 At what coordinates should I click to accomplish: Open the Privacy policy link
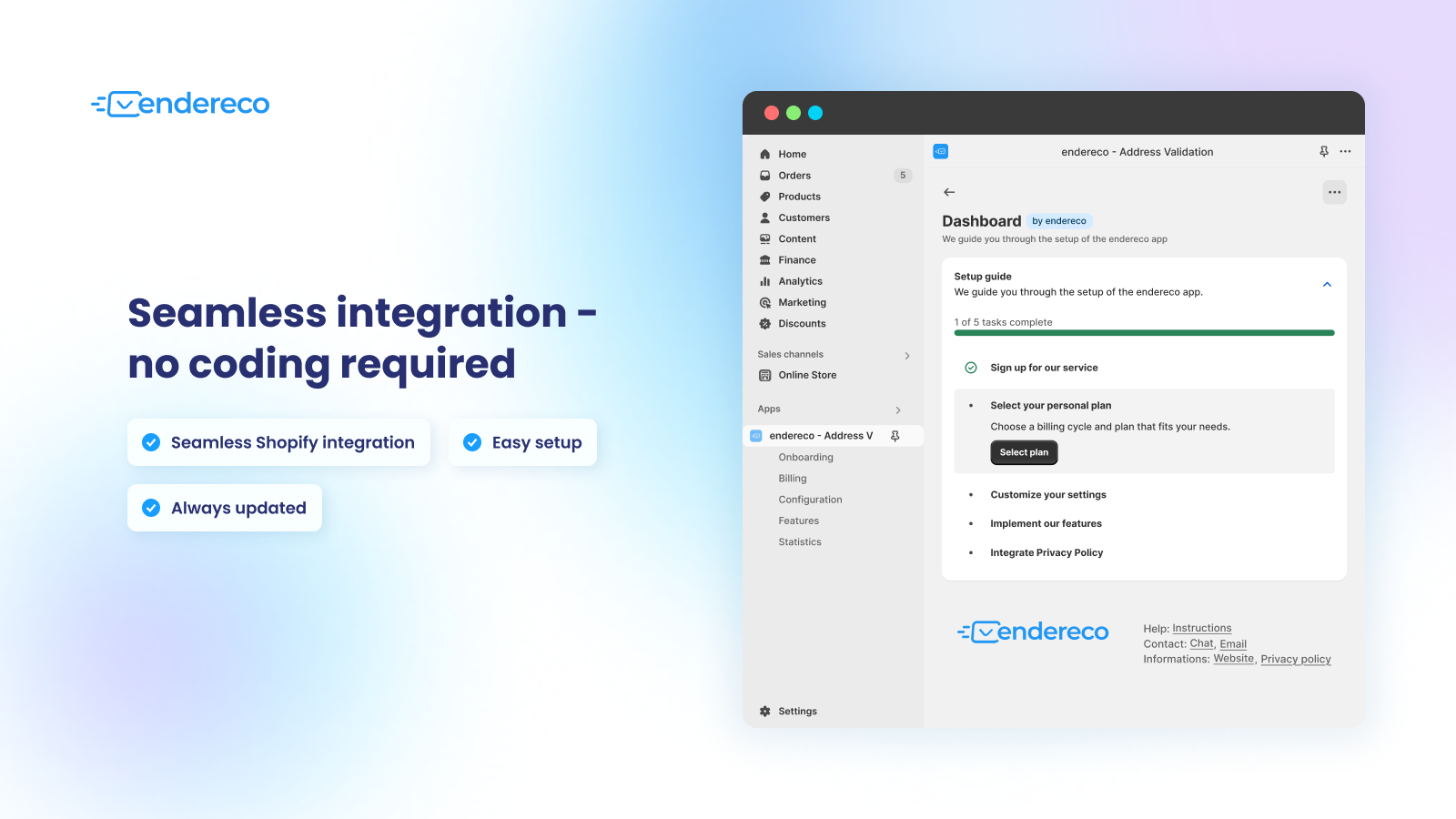point(1296,660)
